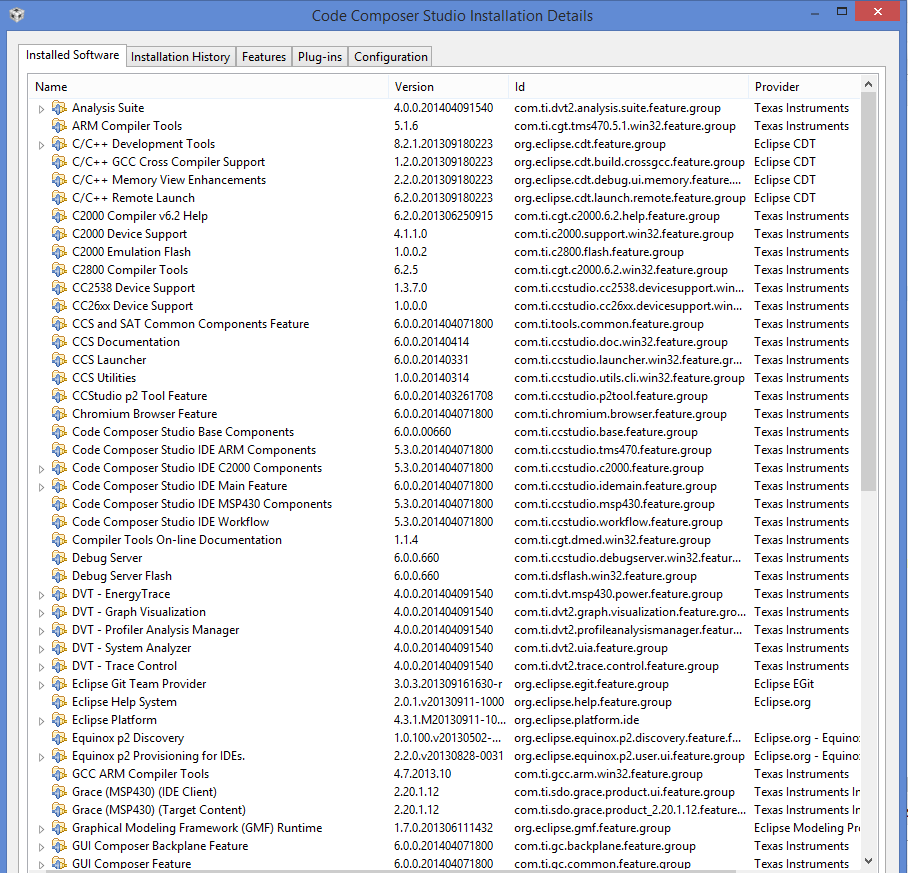
Task: Click the DVT - System Analyzer icon
Action: [59, 648]
